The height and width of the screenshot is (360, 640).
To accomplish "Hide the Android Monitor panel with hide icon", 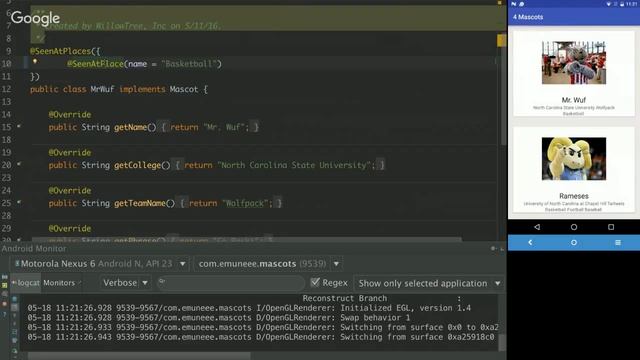I will (502, 248).
